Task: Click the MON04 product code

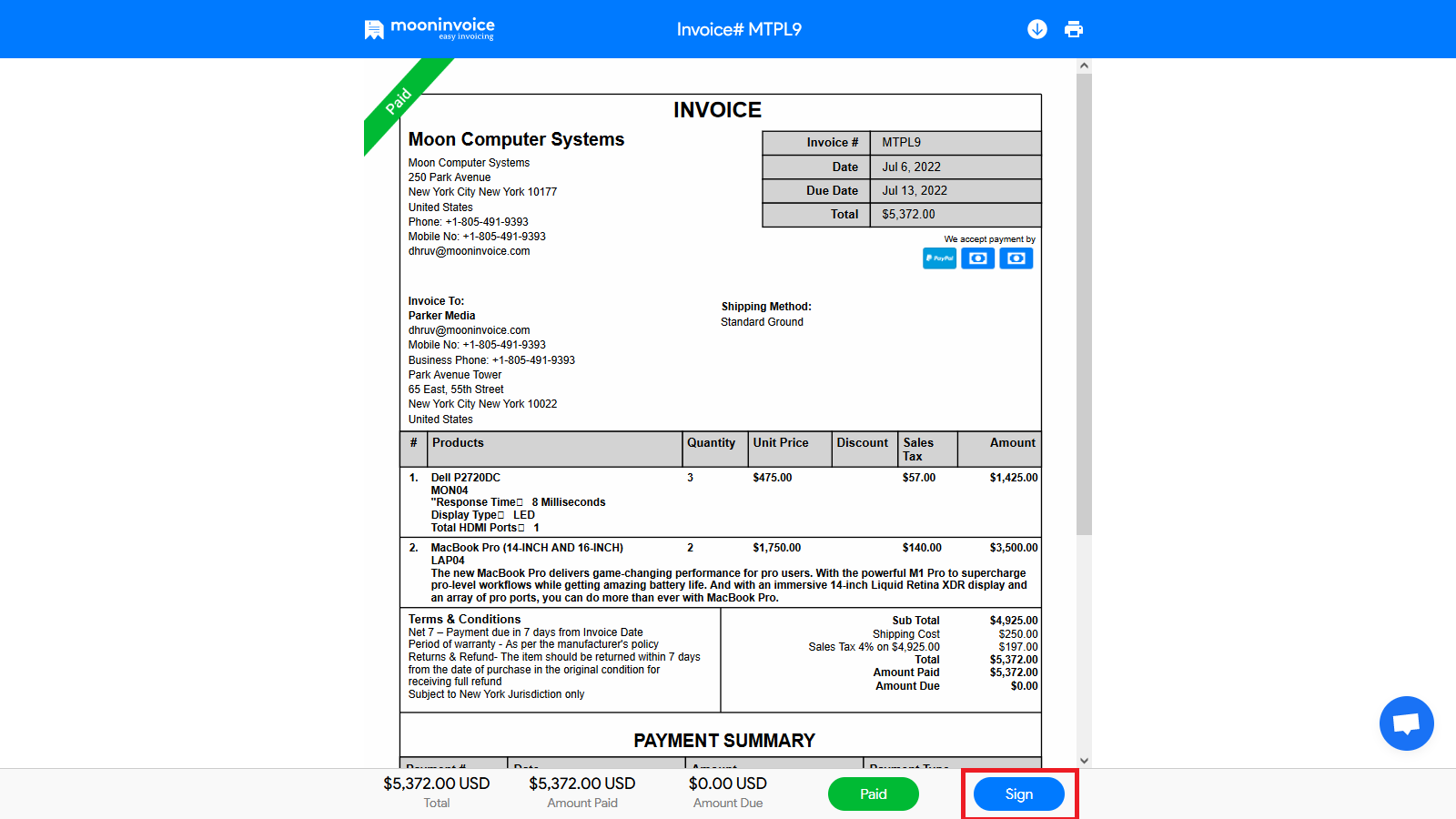Action: click(450, 490)
